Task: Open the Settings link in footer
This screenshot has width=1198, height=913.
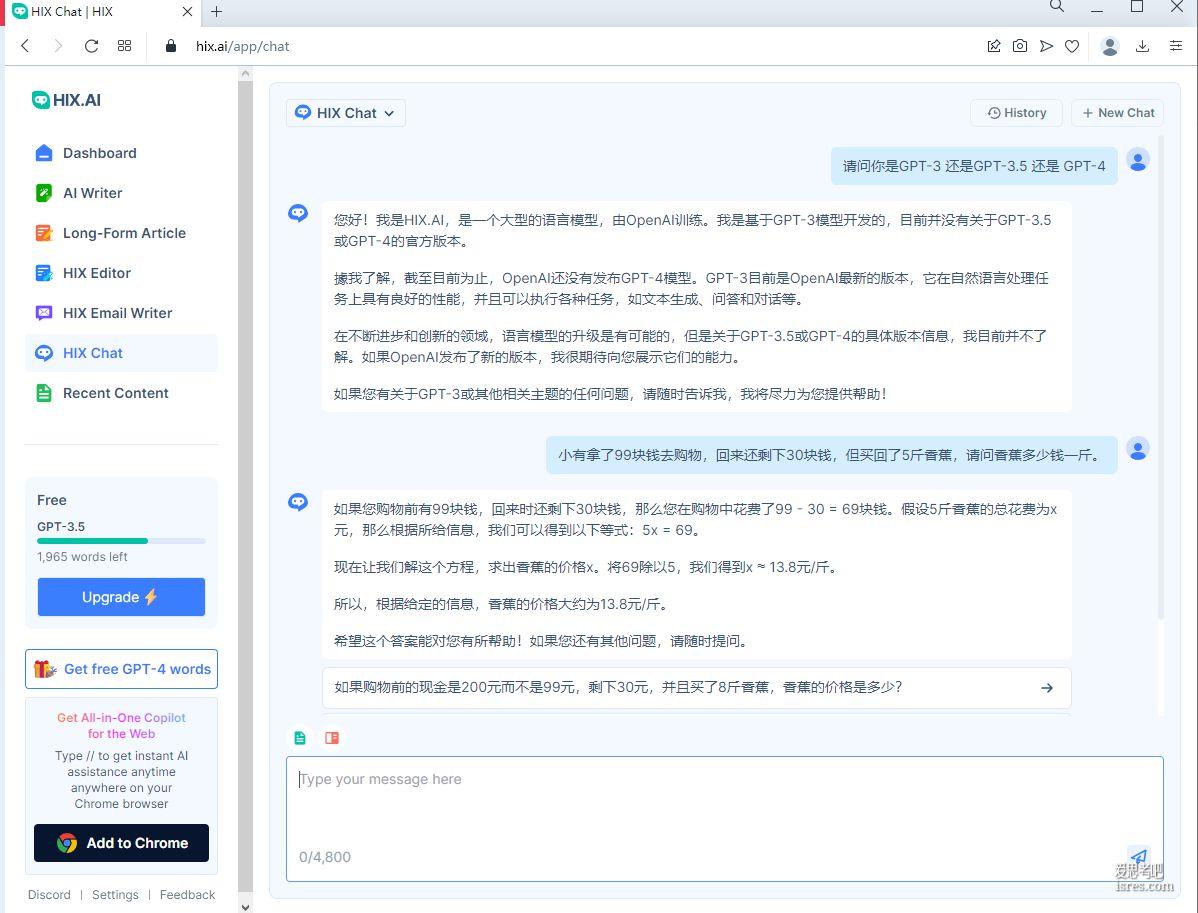Action: [115, 895]
